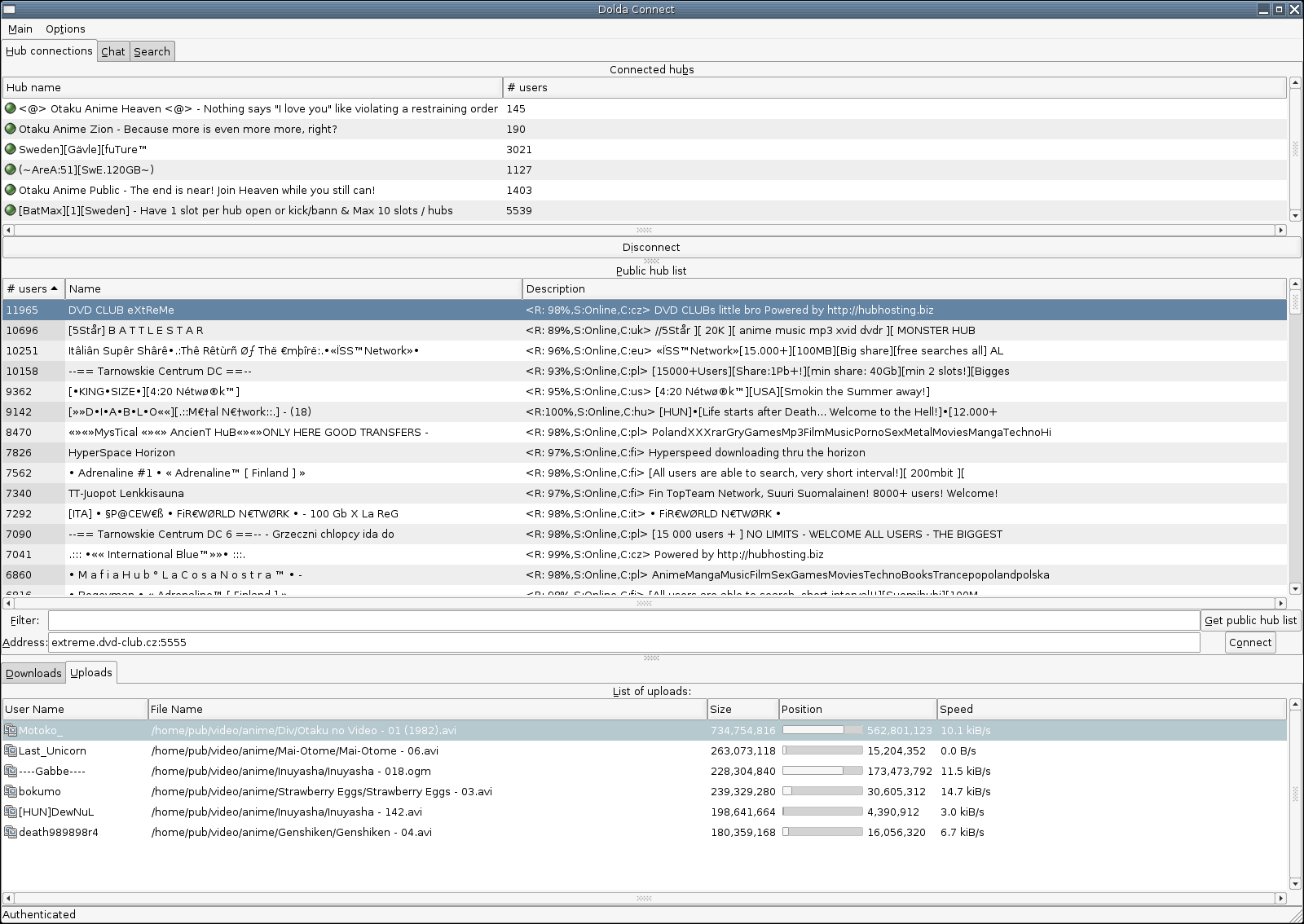Image resolution: width=1304 pixels, height=924 pixels.
Task: Switch to Hub connections tab
Action: (x=49, y=51)
